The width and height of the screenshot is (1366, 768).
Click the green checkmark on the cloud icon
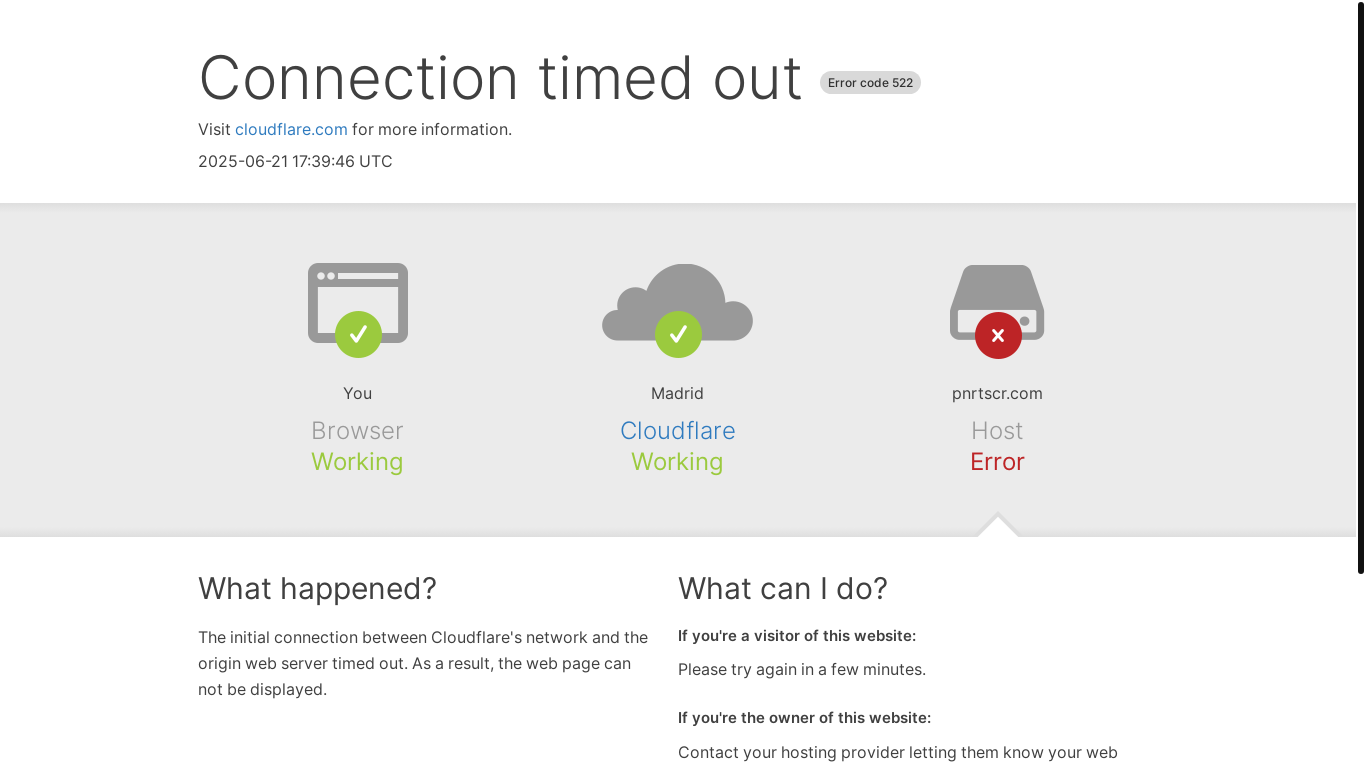(x=678, y=334)
